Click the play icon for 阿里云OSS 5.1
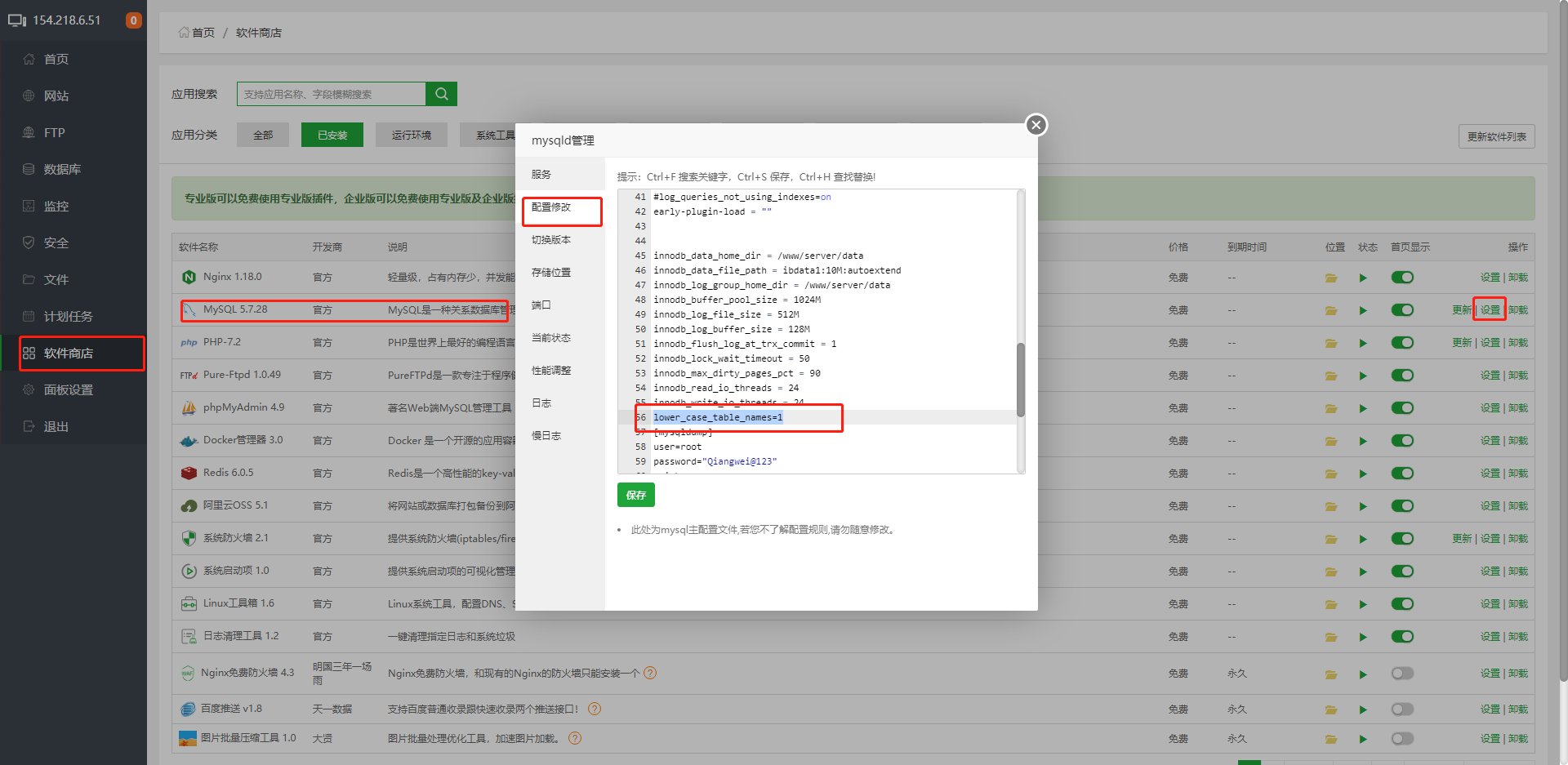This screenshot has height=765, width=1568. pos(1363,506)
